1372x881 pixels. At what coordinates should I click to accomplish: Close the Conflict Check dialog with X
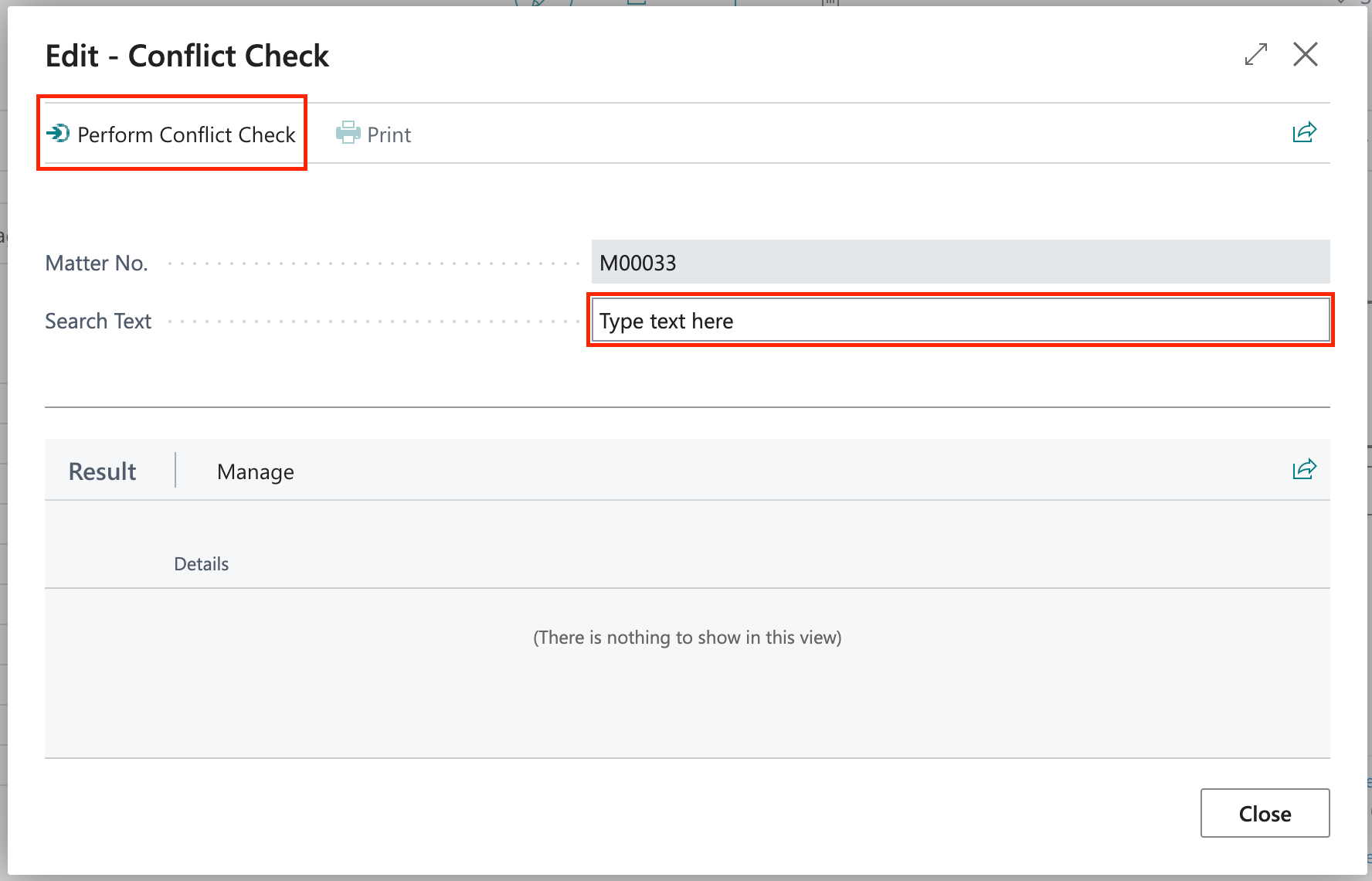[1306, 54]
